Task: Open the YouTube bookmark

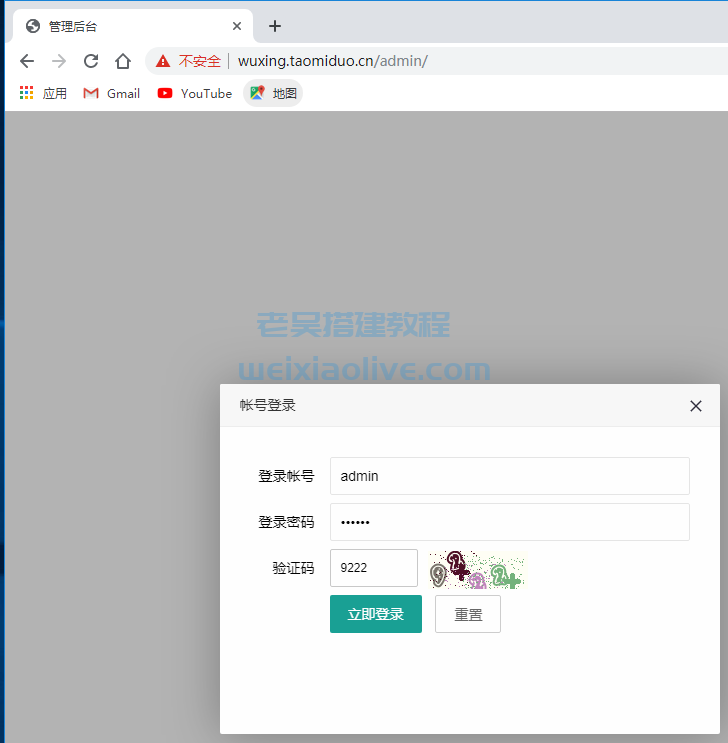Action: [195, 93]
